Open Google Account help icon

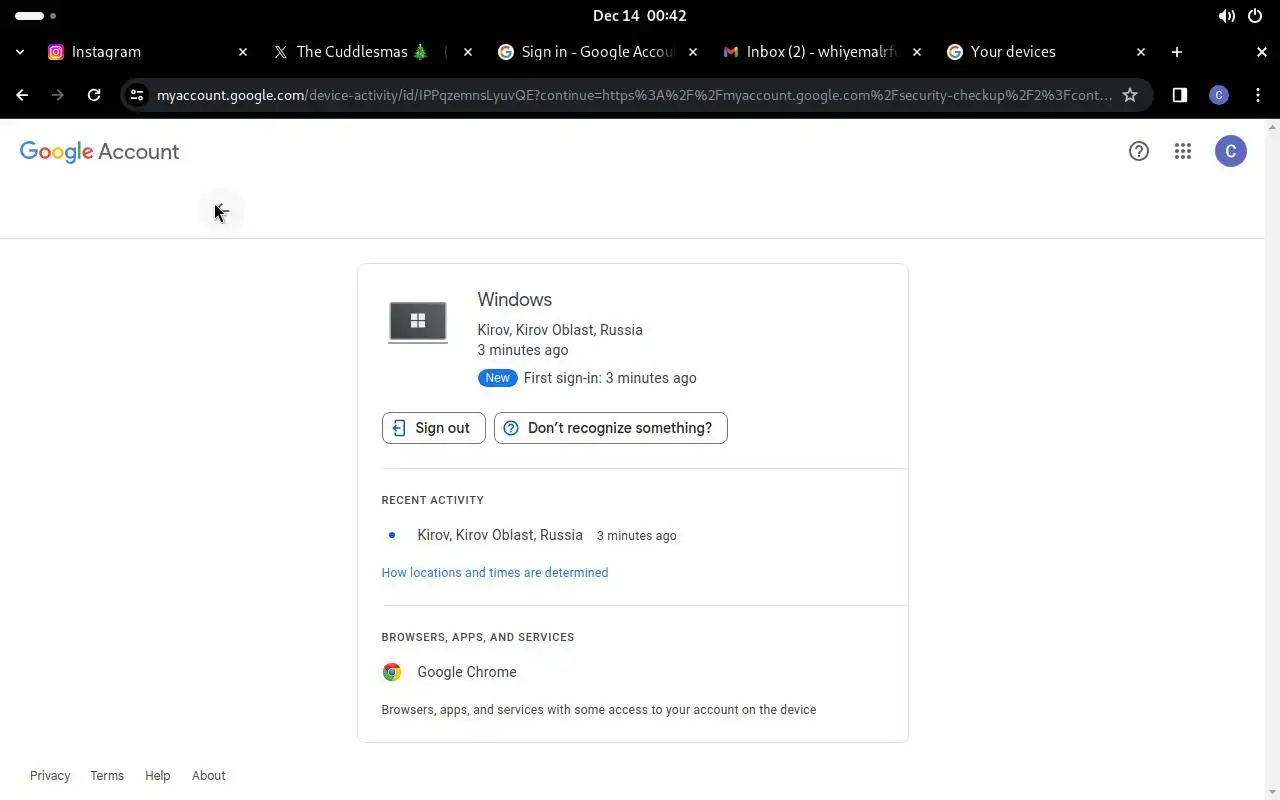(1139, 151)
